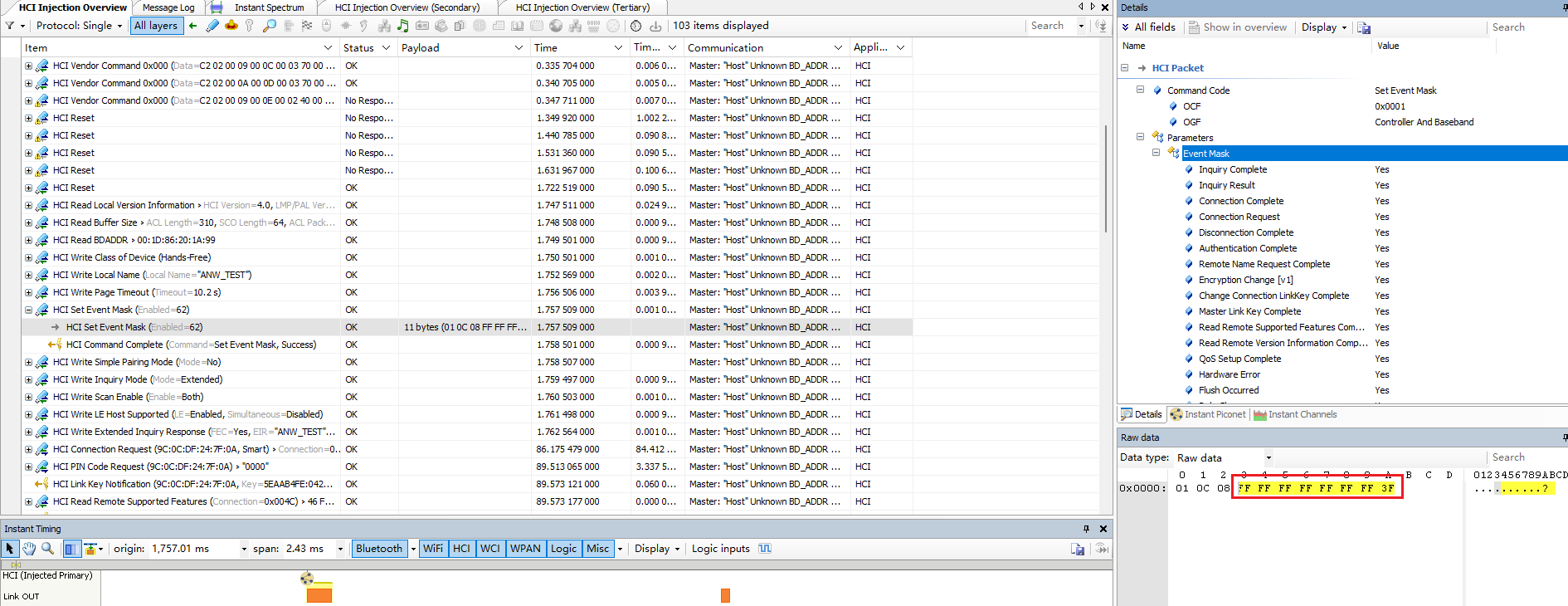This screenshot has height=606, width=1568.
Task: Toggle the Logic filter button
Action: coord(563,549)
